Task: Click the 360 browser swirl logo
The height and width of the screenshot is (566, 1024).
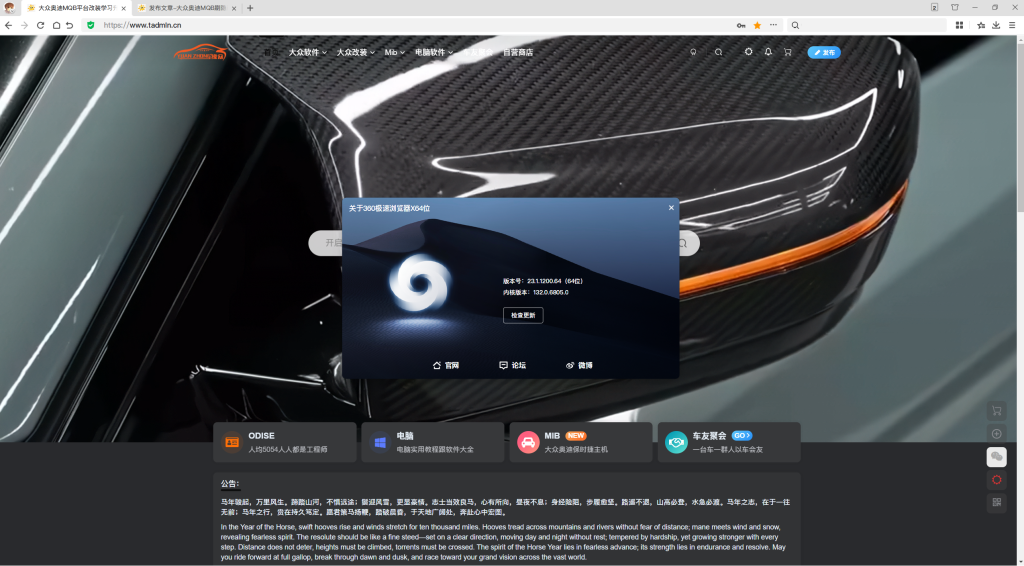Action: [x=419, y=283]
